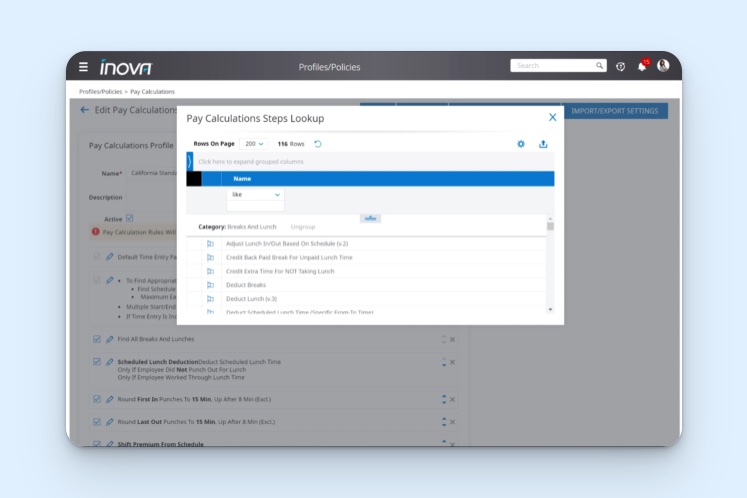Reorder Round First In Punches rule arrows
This screenshot has width=747, height=498.
pos(444,399)
